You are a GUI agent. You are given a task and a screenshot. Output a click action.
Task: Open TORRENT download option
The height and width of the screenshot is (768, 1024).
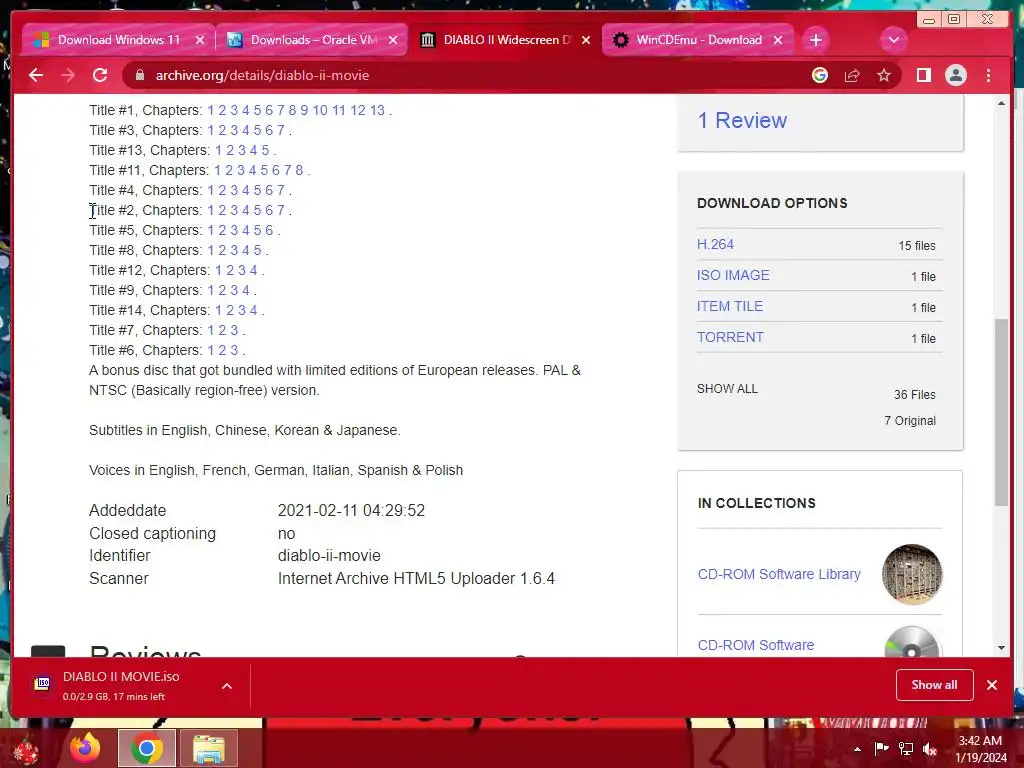tap(730, 337)
